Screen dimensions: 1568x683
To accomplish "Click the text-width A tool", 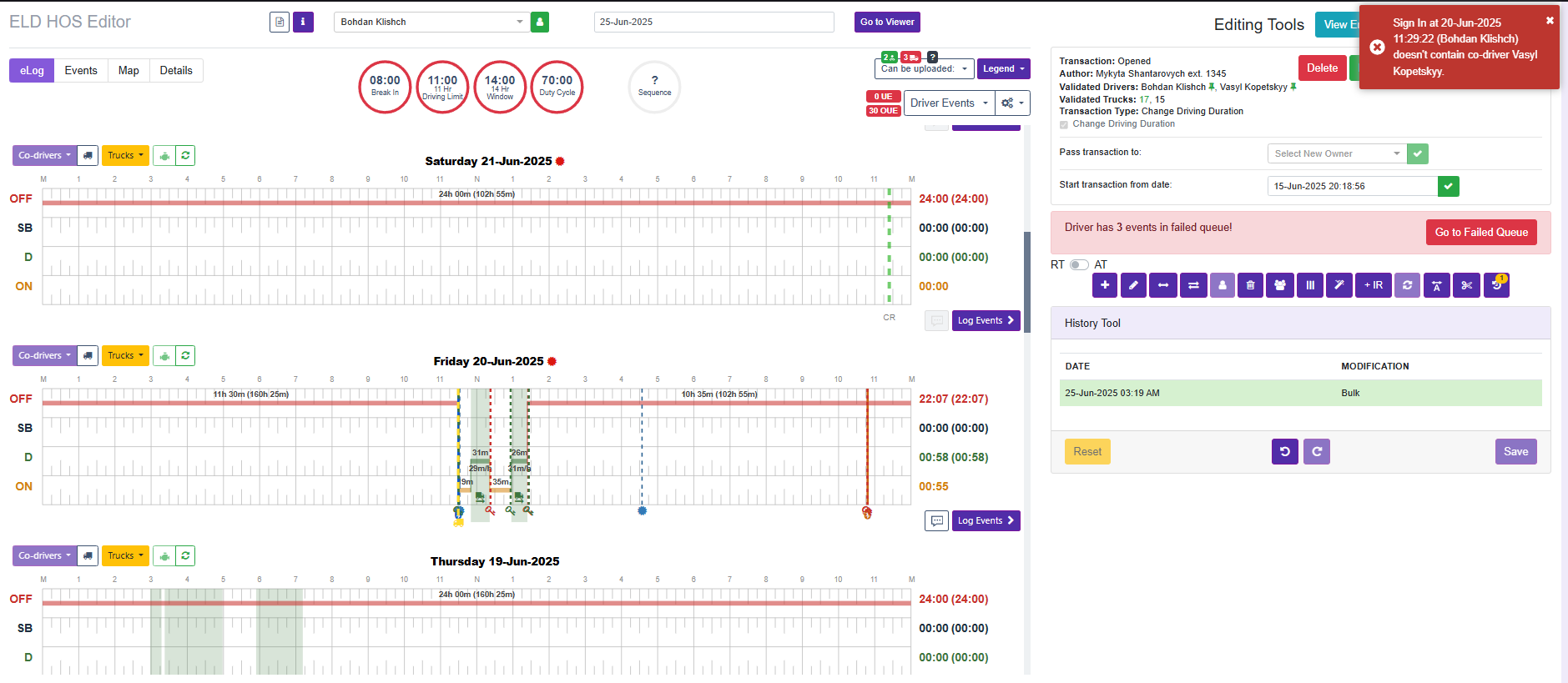I will pyautogui.click(x=1436, y=285).
